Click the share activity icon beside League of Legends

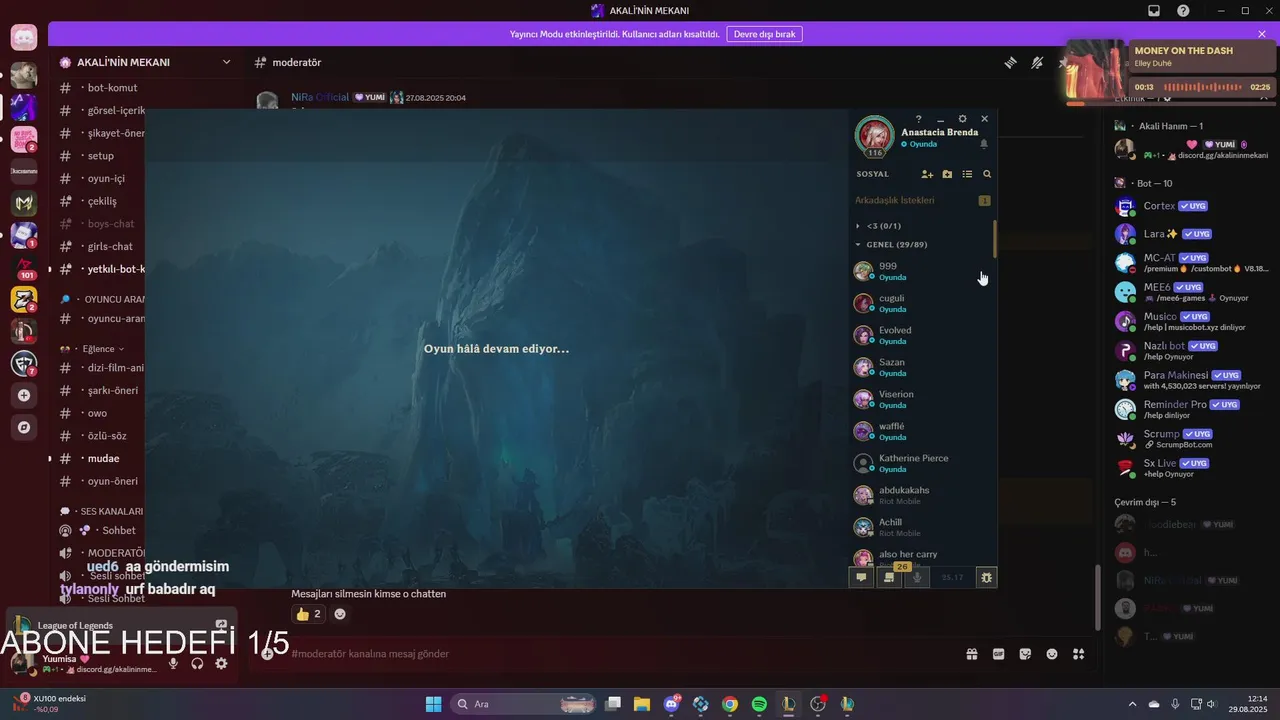tap(221, 625)
